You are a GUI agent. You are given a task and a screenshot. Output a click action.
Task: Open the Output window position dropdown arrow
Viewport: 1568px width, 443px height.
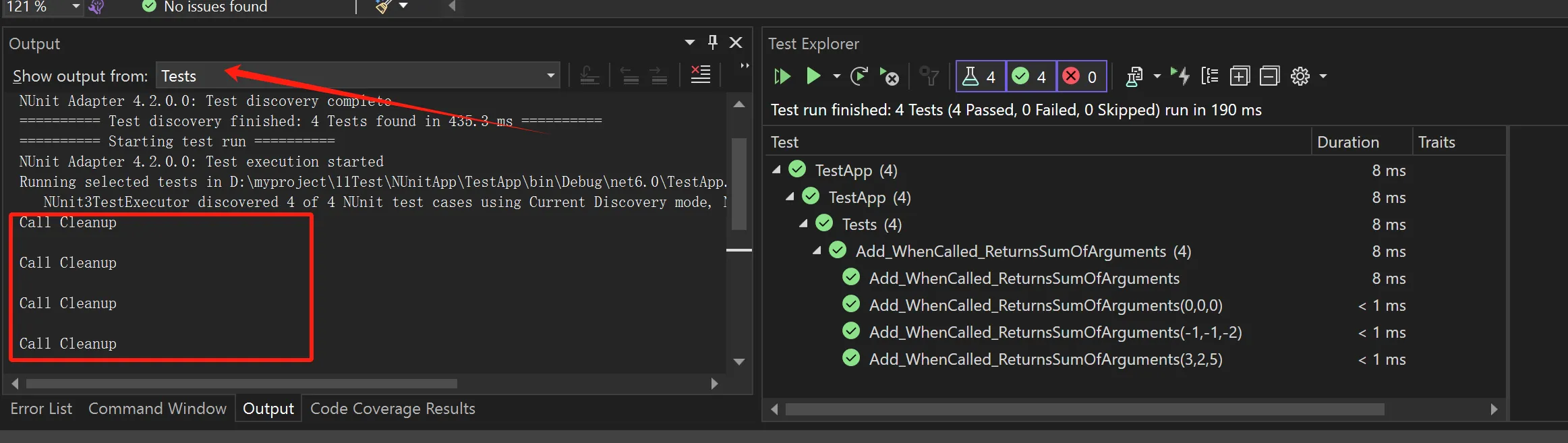tap(690, 42)
